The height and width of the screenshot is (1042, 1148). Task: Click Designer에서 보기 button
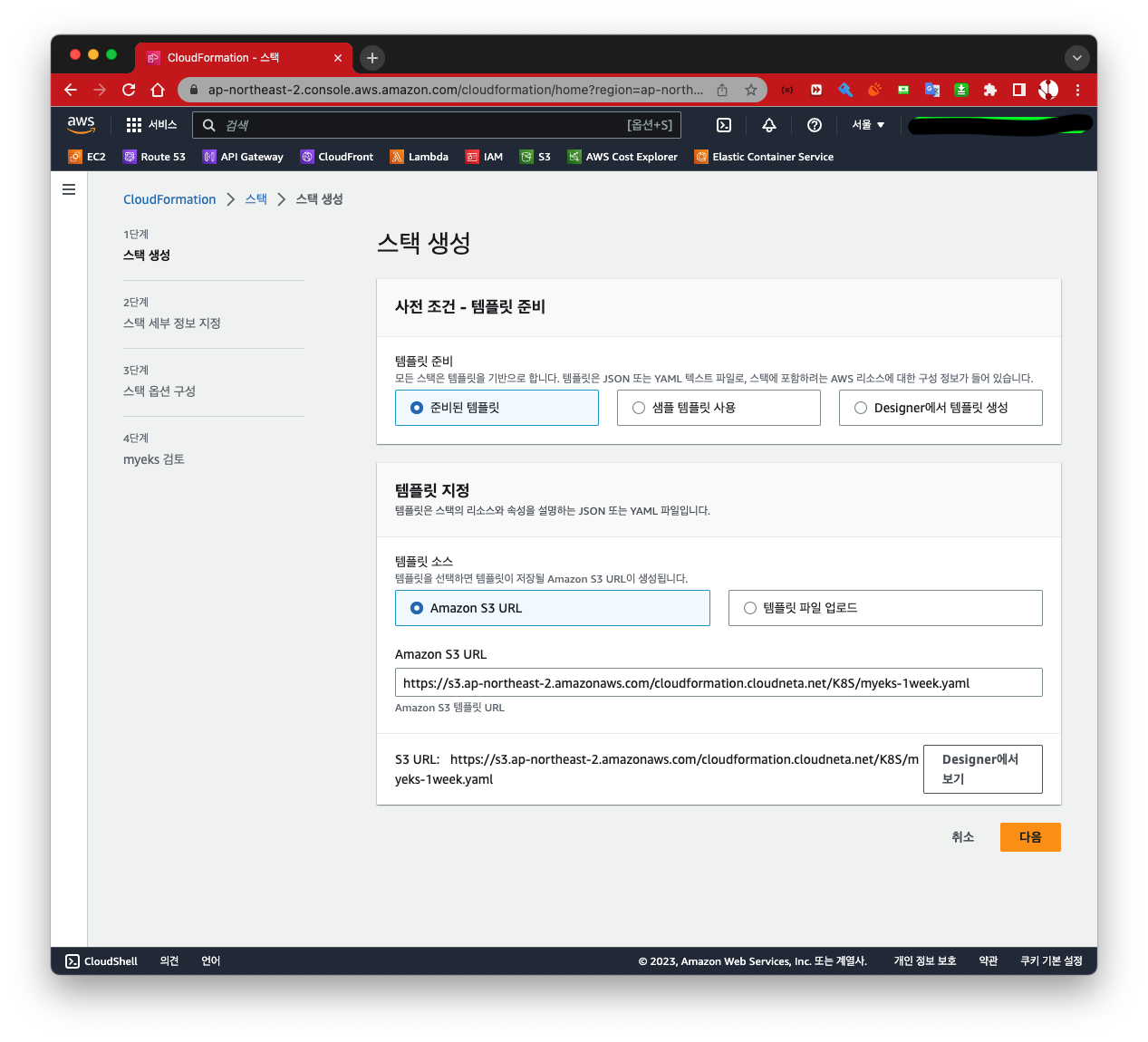(x=983, y=769)
